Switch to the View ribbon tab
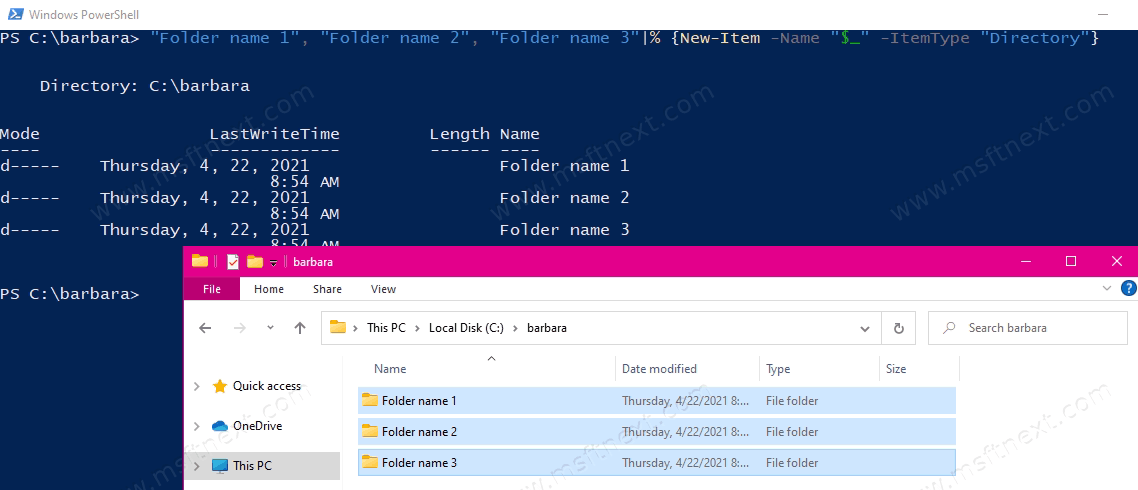This screenshot has width=1138, height=490. 383,289
